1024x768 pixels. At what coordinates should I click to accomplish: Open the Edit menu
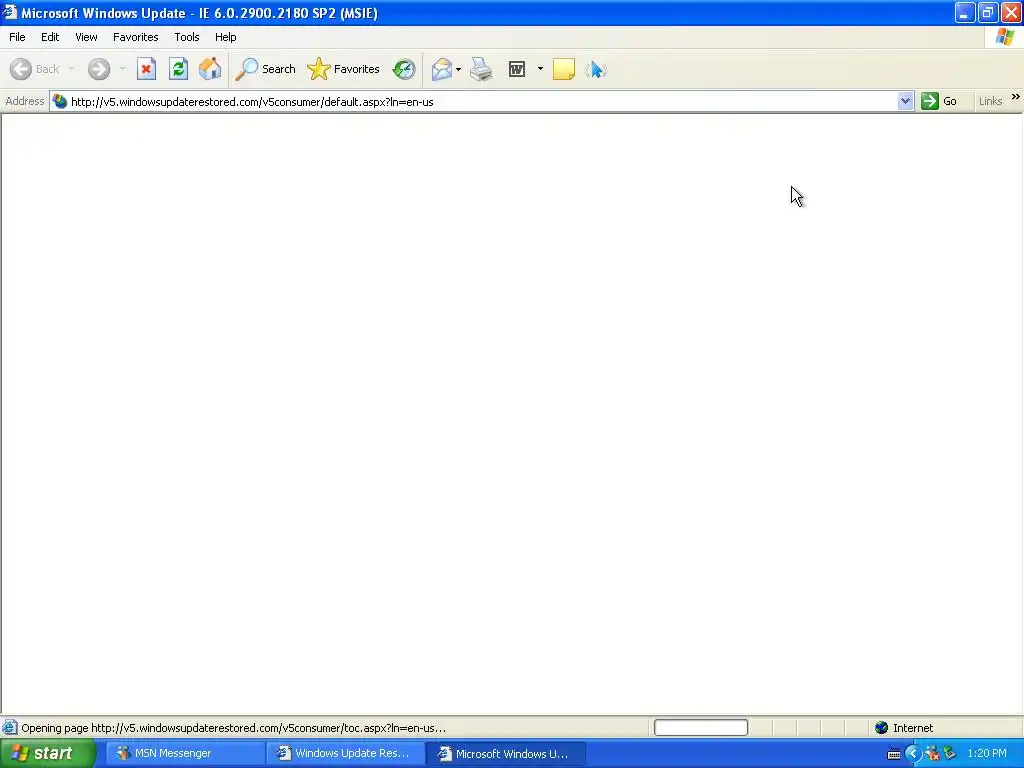coord(50,37)
